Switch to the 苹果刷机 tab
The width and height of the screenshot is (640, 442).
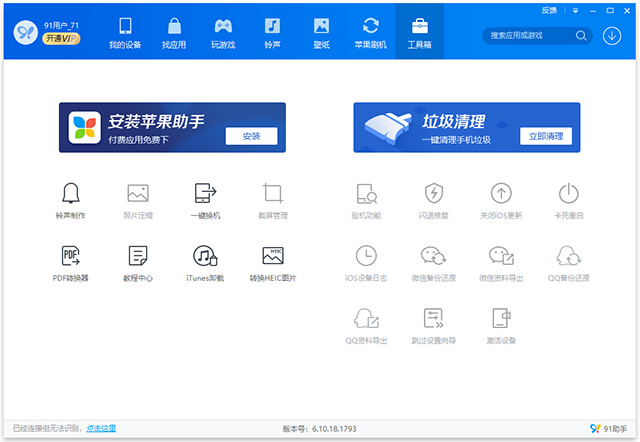[371, 33]
